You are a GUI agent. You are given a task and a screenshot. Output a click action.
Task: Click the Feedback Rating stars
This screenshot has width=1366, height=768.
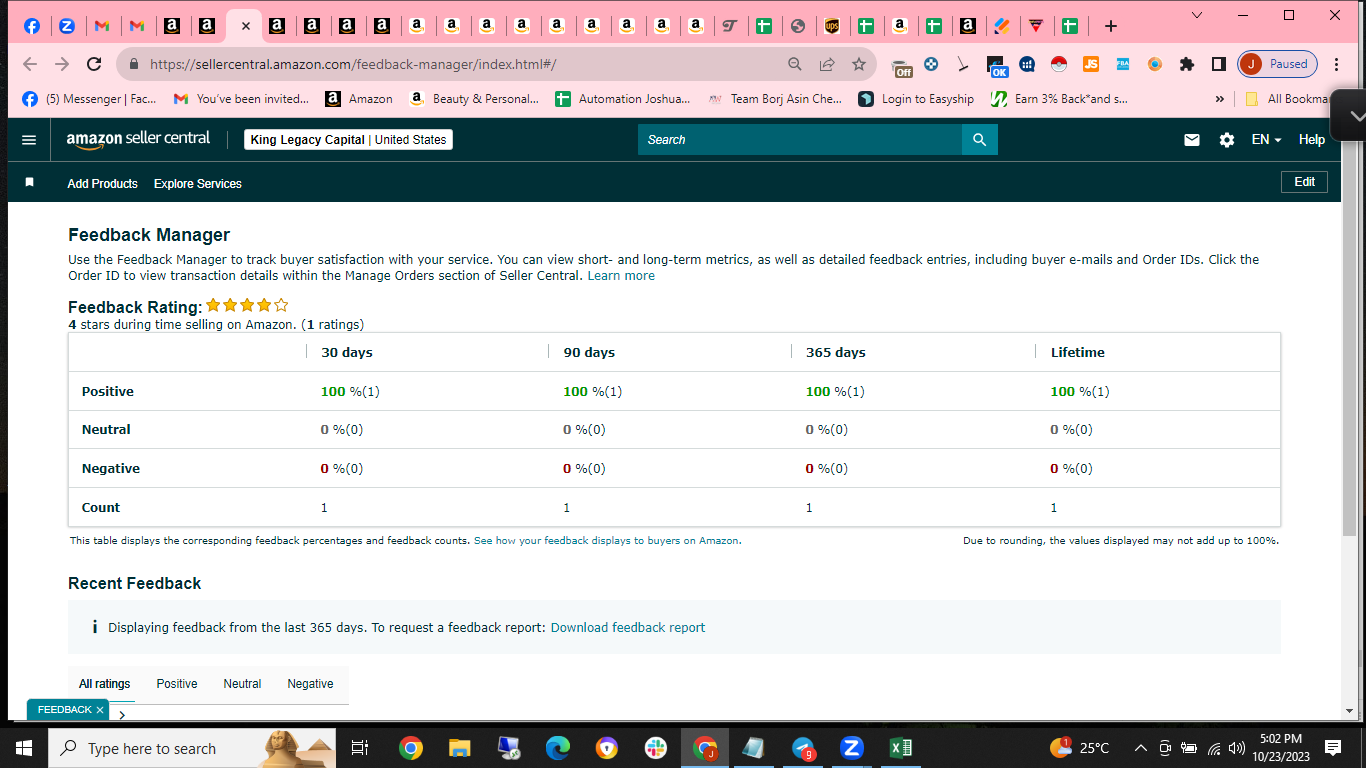click(247, 306)
